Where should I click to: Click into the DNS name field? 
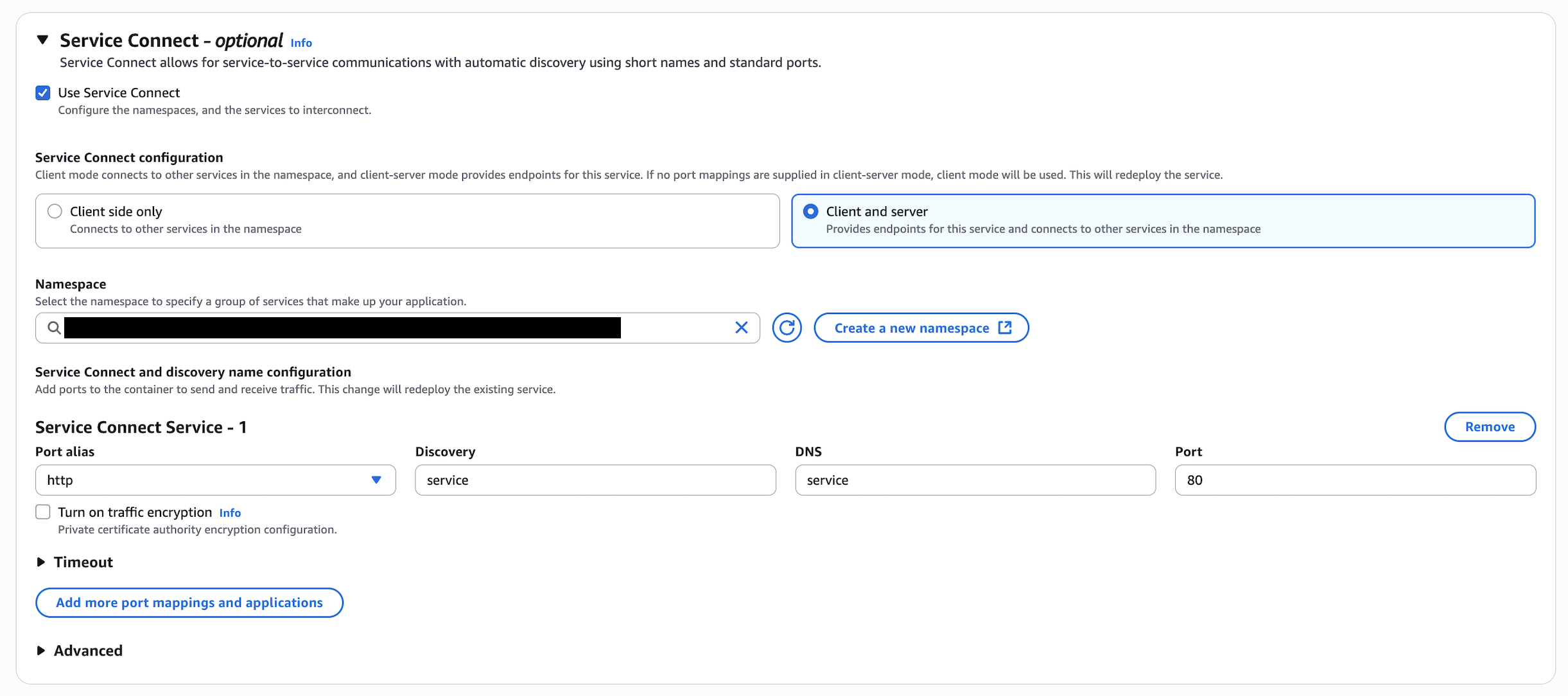[975, 480]
